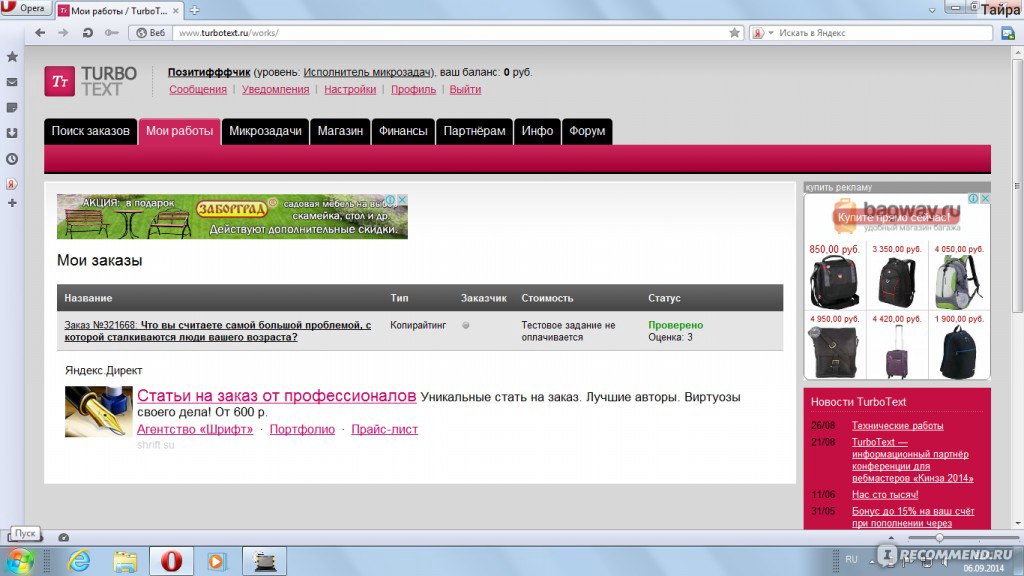Screen dimensions: 1024x576
Task: Click the Искать в Яндекс search field
Action: [882, 33]
